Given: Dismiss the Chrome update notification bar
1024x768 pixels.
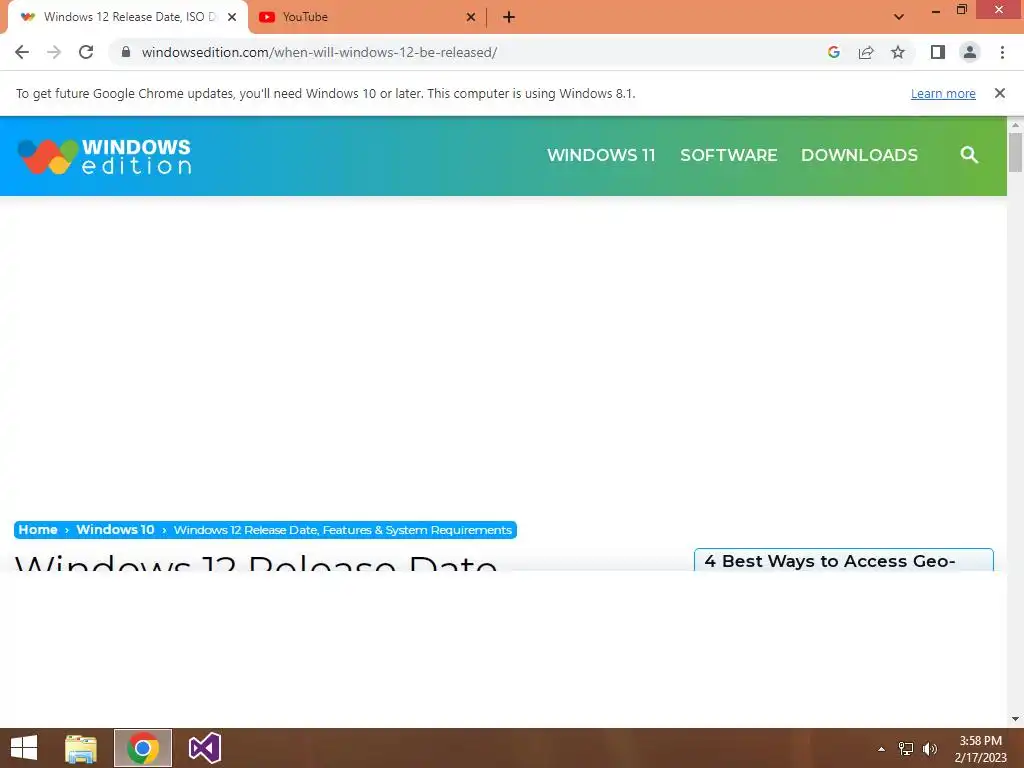Looking at the screenshot, I should [999, 93].
